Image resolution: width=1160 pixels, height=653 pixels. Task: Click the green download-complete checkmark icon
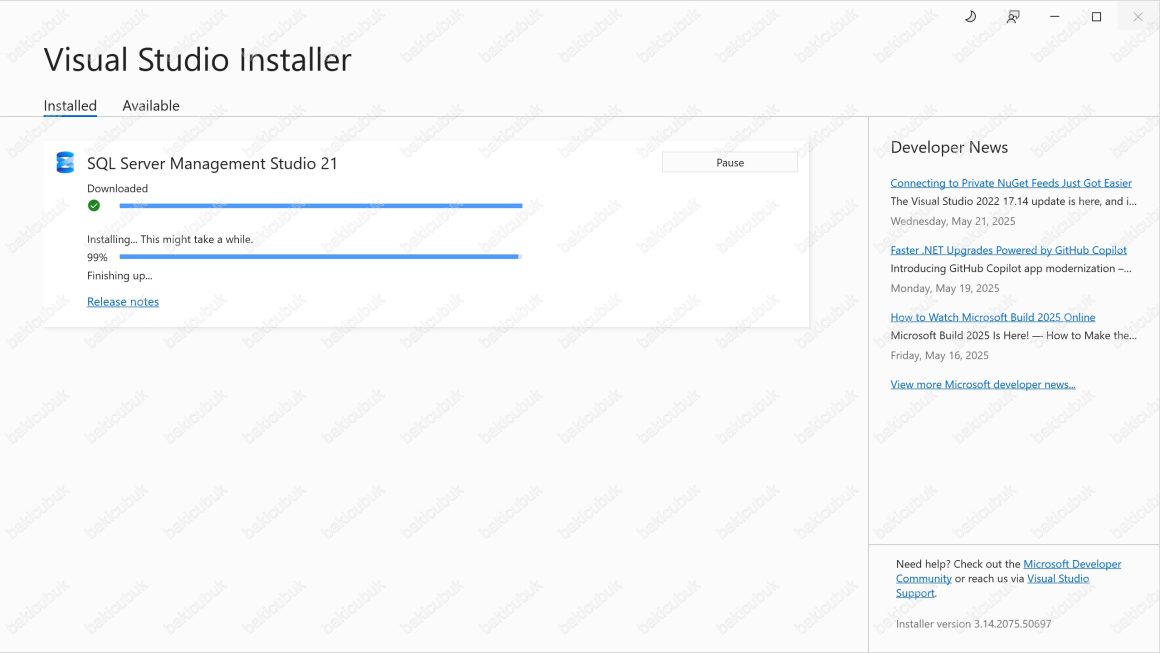click(93, 205)
